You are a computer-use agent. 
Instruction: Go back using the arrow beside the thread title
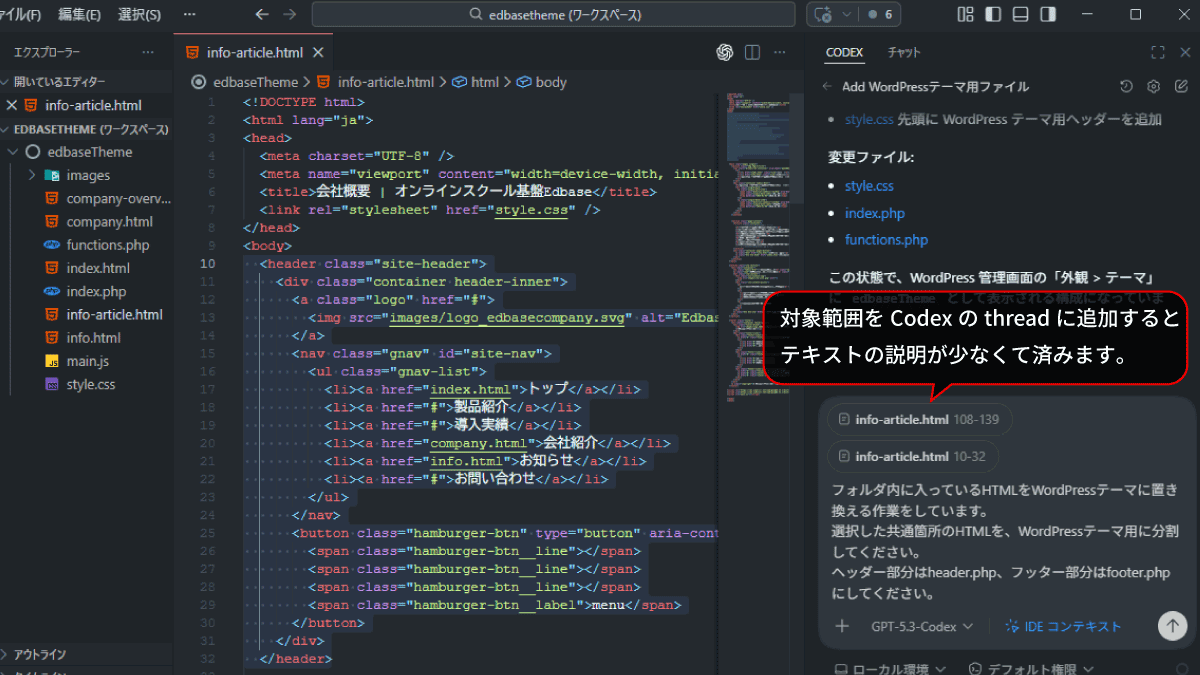point(827,87)
